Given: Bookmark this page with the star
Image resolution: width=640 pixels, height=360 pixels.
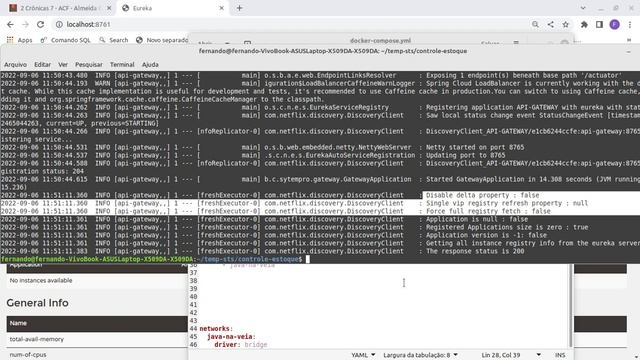Looking at the screenshot, I should tap(565, 24).
